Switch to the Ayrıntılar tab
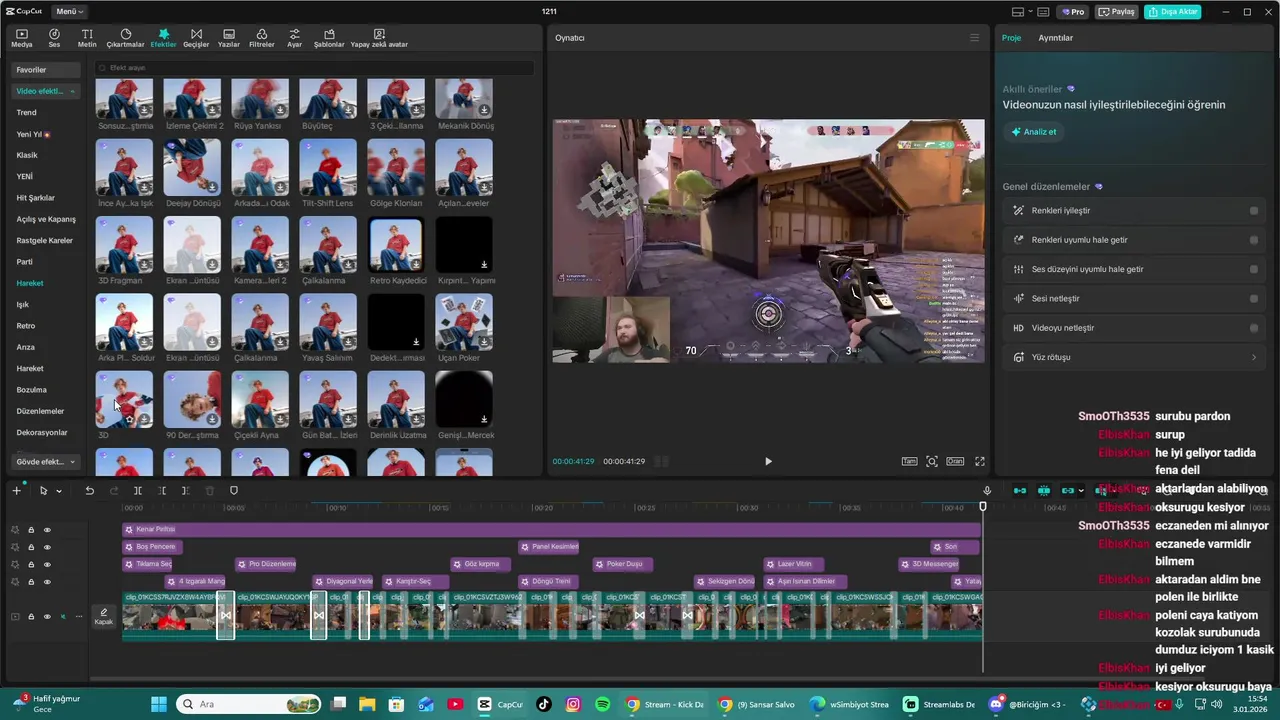 [1055, 38]
